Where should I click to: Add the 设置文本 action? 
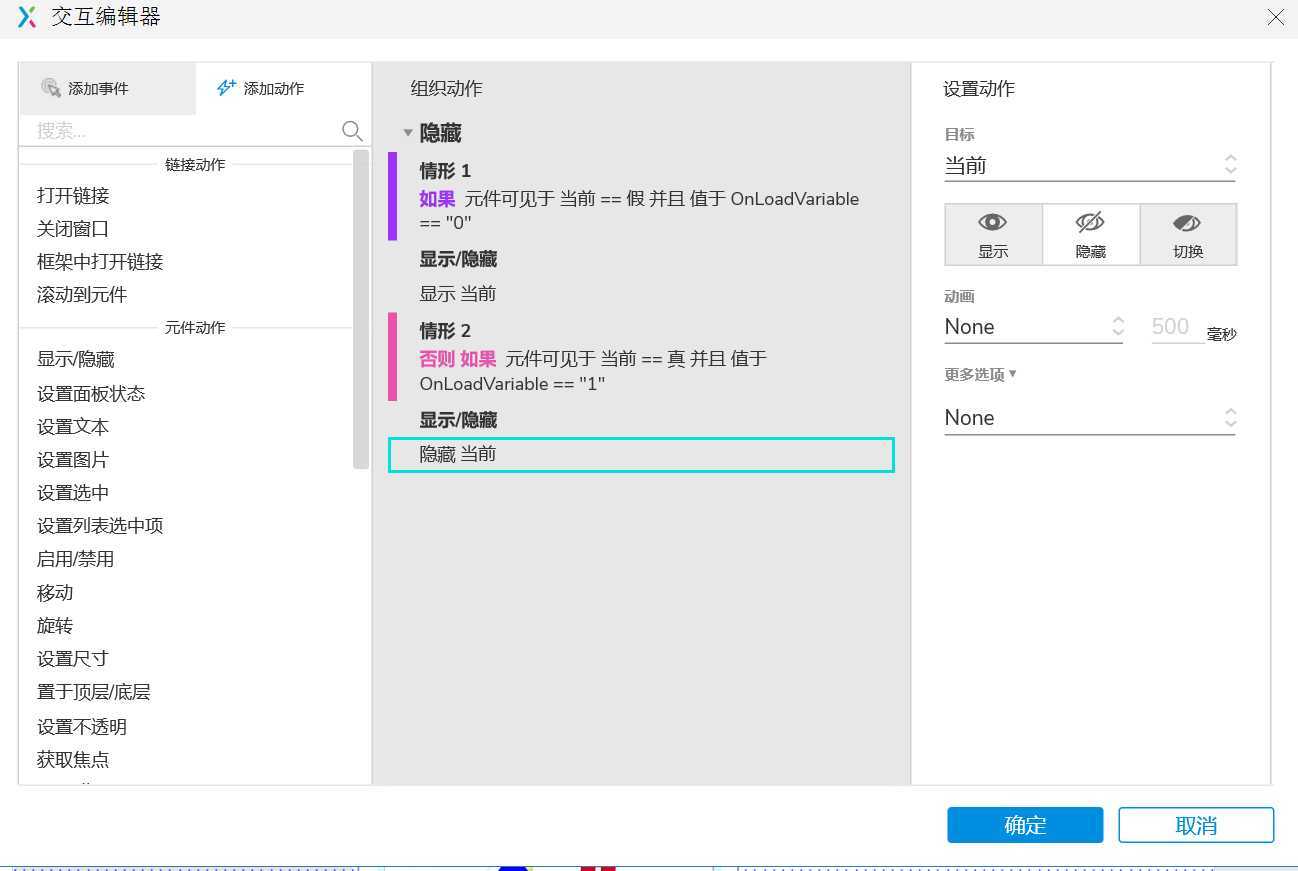pos(73,427)
